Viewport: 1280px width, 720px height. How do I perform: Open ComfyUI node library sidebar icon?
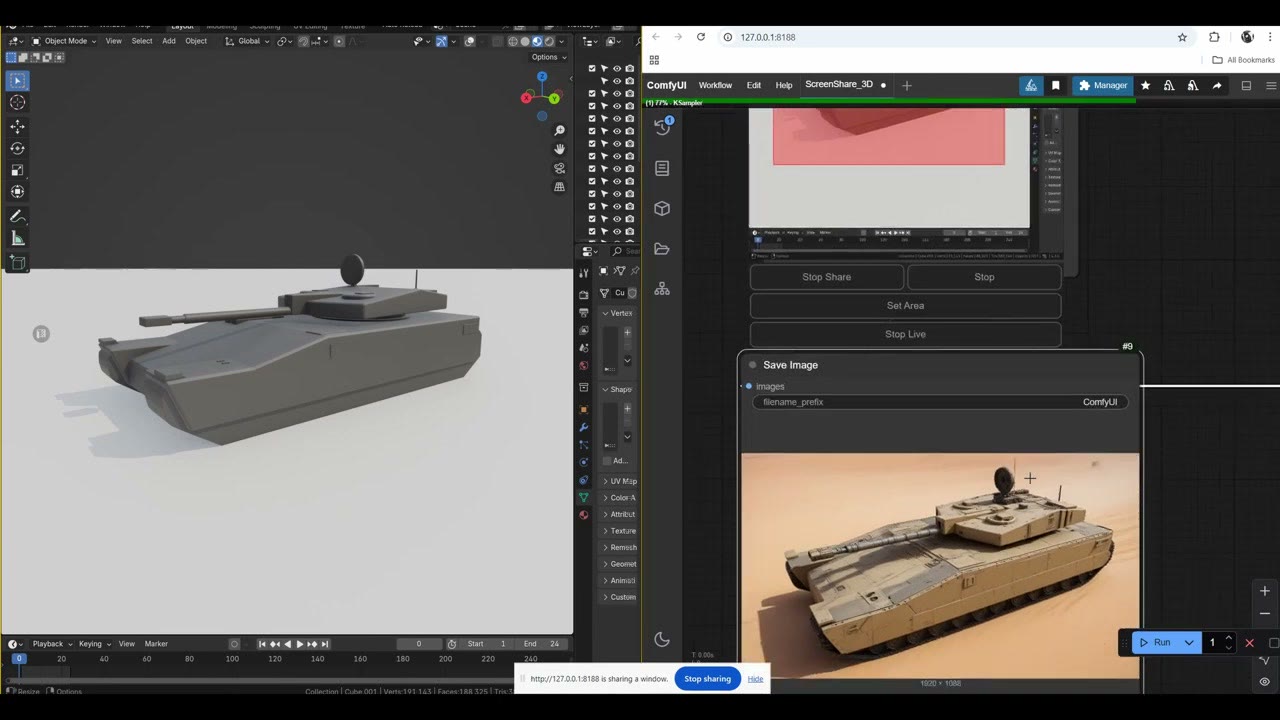point(662,168)
